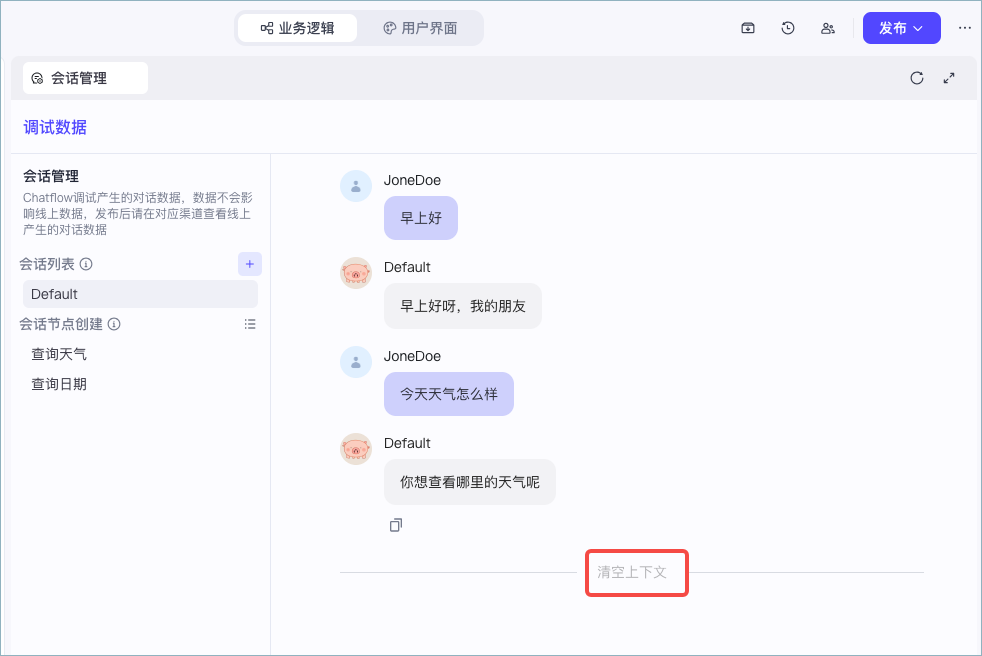982x656 pixels.
Task: Open the three-dot more options menu
Action: 964,28
